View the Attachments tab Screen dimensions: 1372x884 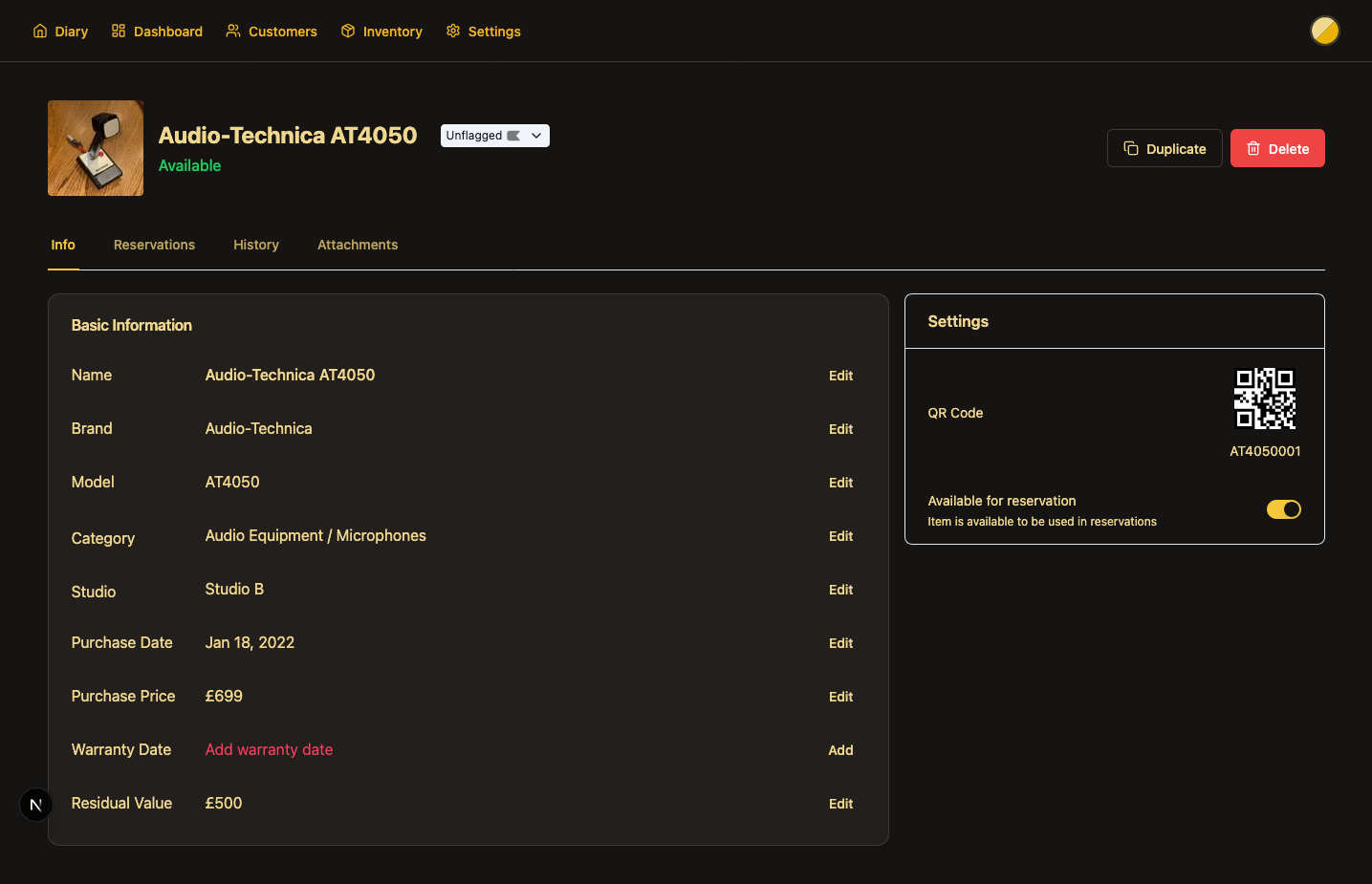pos(358,245)
